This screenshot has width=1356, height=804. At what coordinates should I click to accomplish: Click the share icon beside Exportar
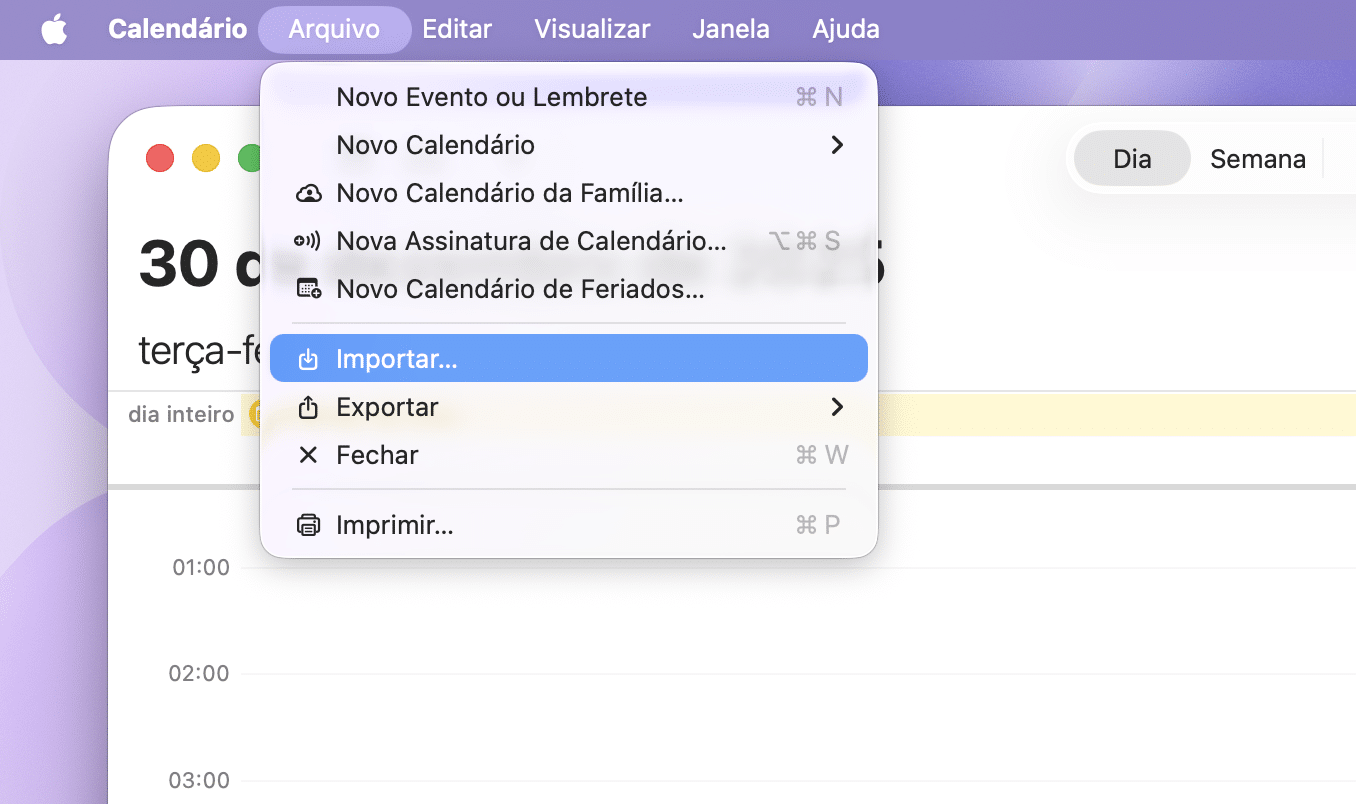click(x=309, y=407)
